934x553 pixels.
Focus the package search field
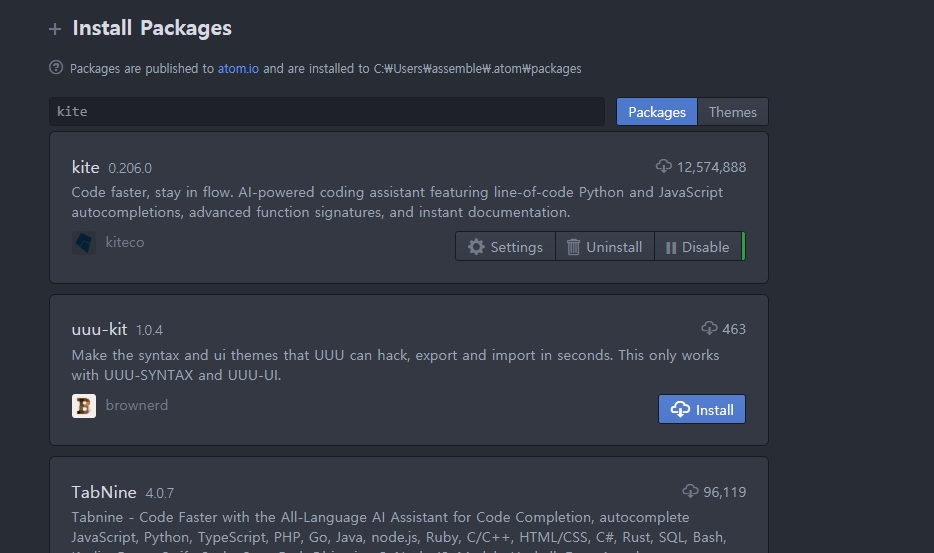click(x=327, y=112)
